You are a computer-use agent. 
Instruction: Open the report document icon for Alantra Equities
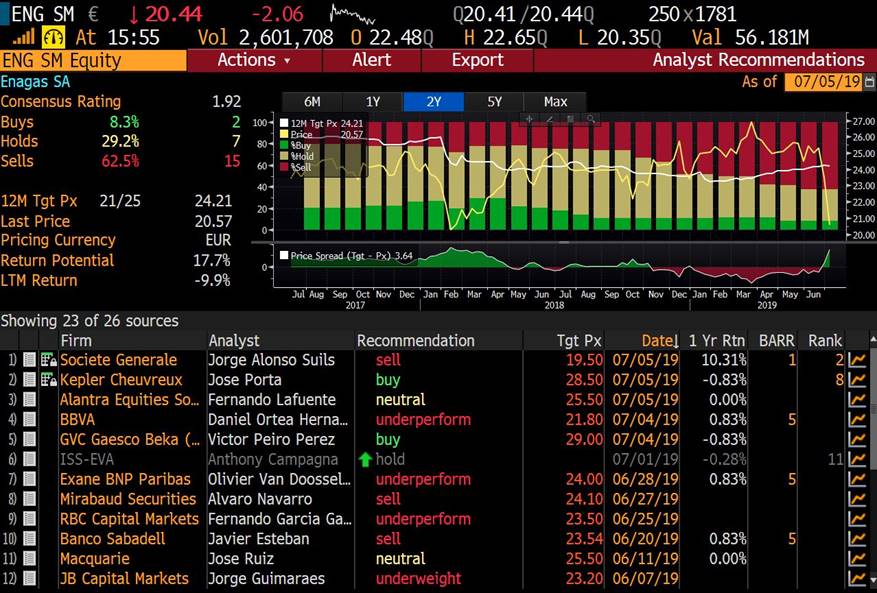(29, 400)
